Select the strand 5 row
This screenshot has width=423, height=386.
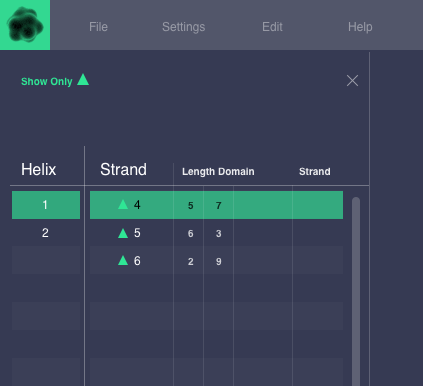[x=216, y=233]
